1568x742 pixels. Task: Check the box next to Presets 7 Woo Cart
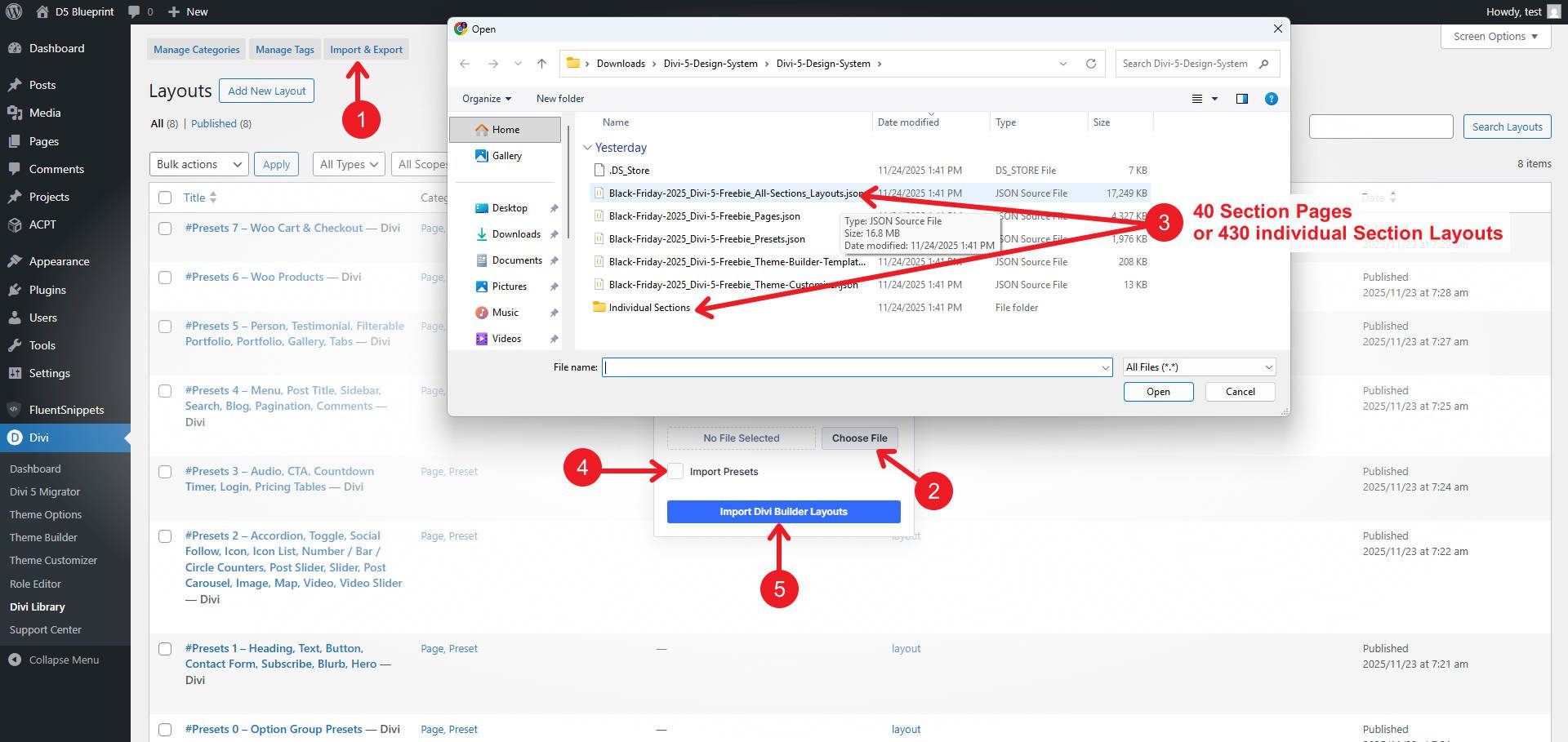pyautogui.click(x=165, y=229)
